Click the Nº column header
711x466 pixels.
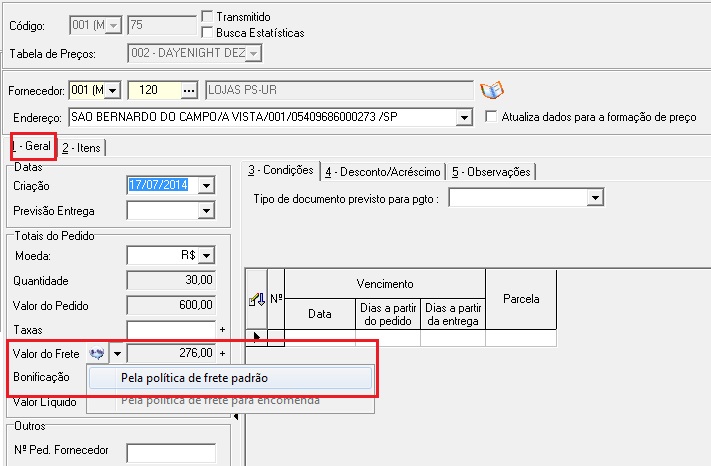[276, 299]
